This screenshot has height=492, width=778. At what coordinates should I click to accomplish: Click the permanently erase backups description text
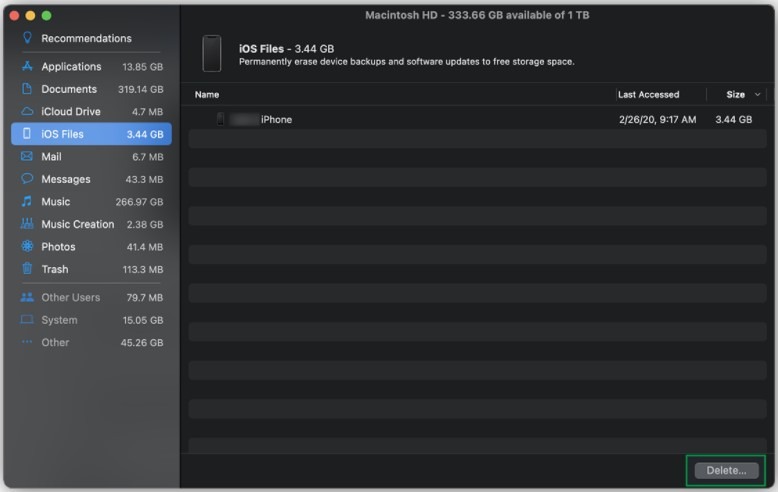click(406, 62)
